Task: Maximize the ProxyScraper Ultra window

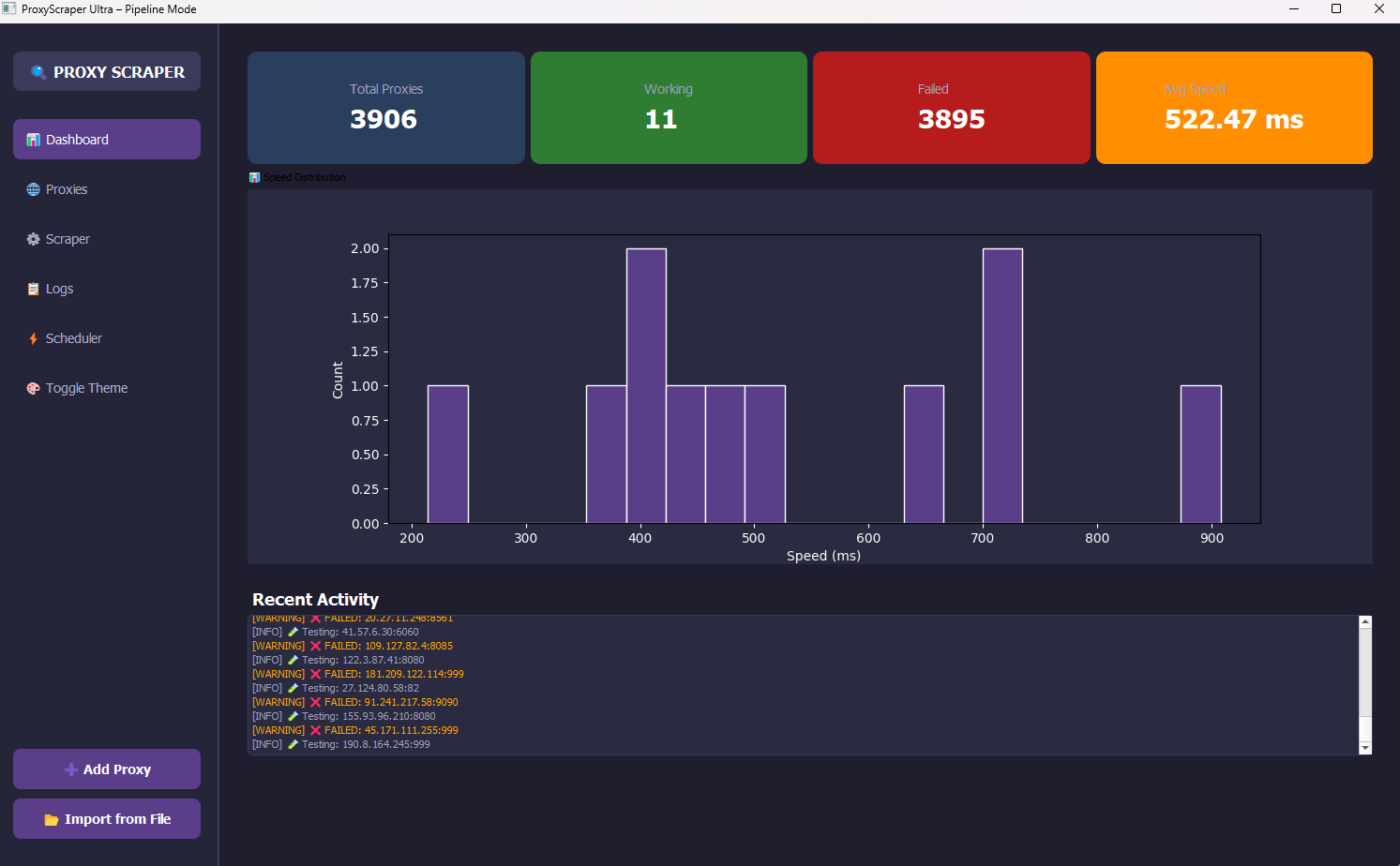Action: (1336, 9)
